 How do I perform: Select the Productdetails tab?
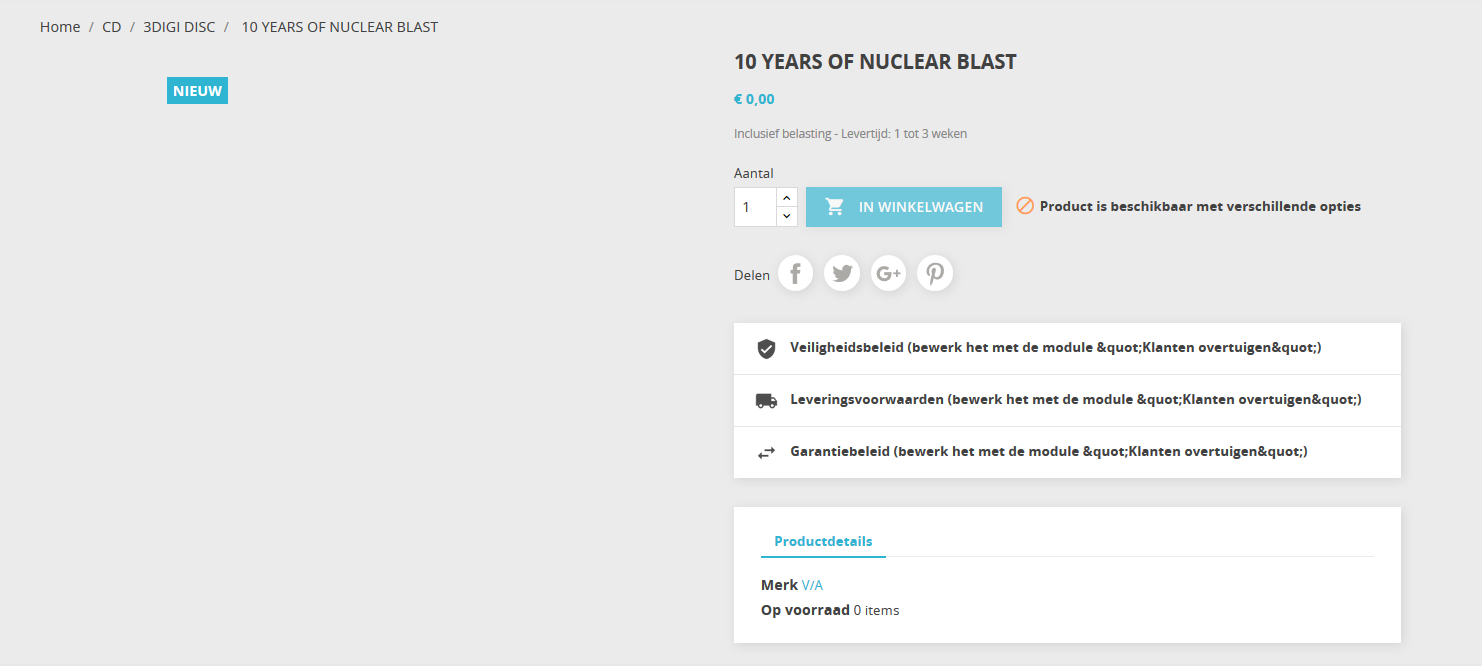(823, 541)
